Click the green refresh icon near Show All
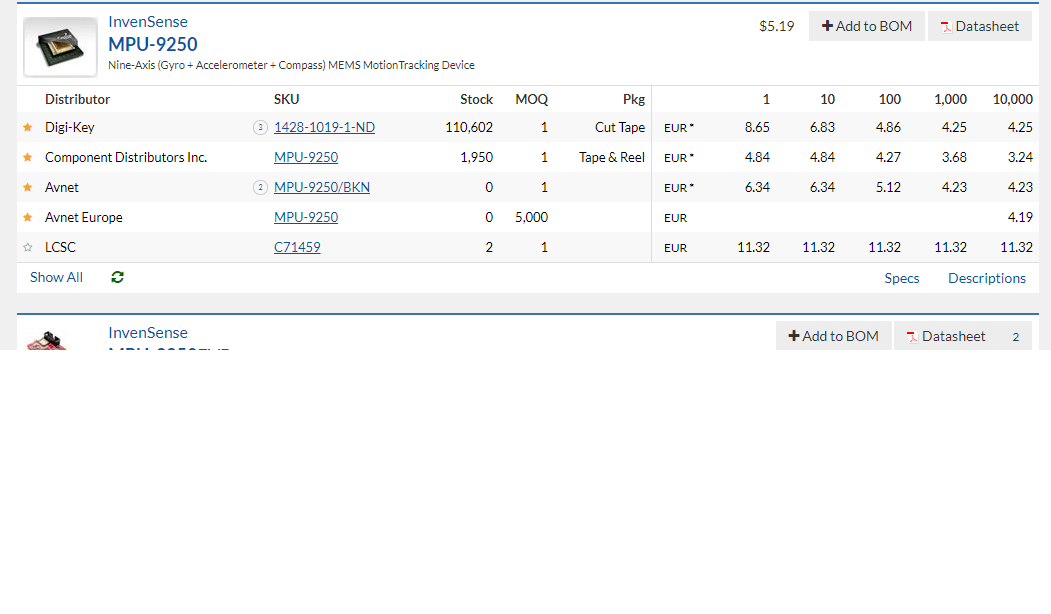The height and width of the screenshot is (614, 1051). pyautogui.click(x=117, y=277)
